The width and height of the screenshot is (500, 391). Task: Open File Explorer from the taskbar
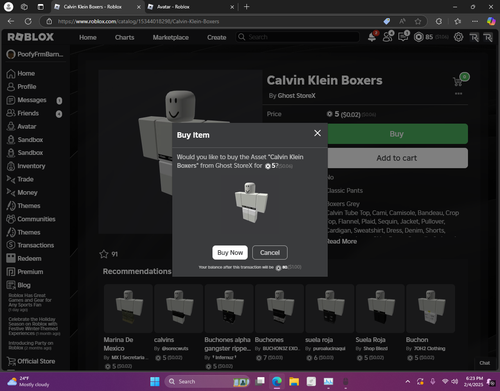(294, 381)
